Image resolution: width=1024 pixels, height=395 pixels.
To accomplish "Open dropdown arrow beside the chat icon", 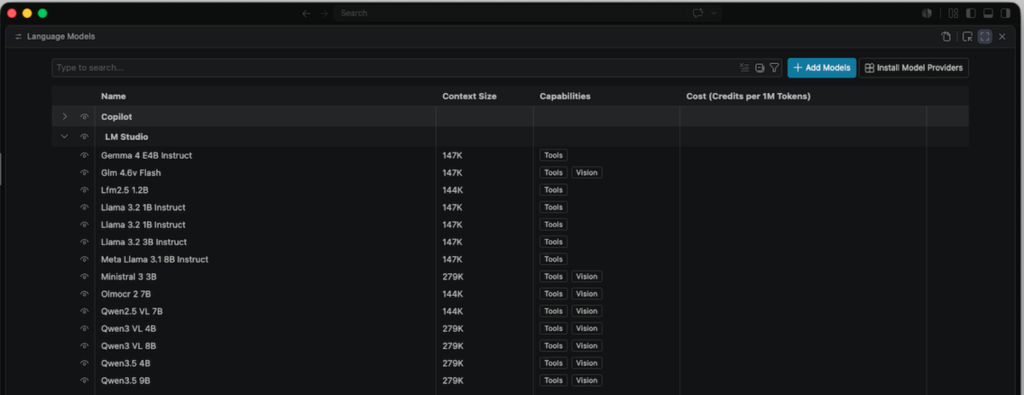I will 714,13.
